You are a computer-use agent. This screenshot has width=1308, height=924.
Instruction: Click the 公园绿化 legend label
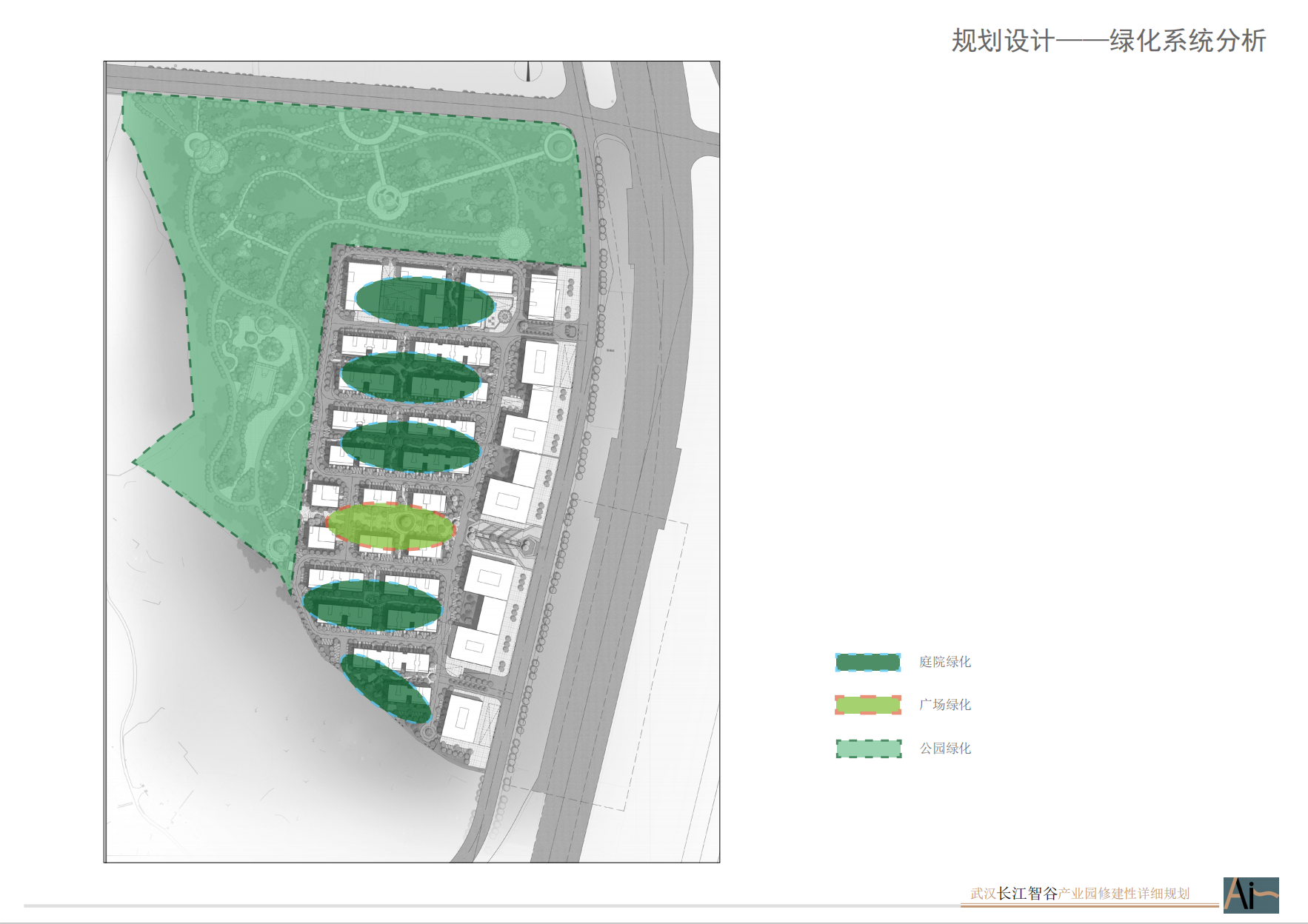coord(945,749)
